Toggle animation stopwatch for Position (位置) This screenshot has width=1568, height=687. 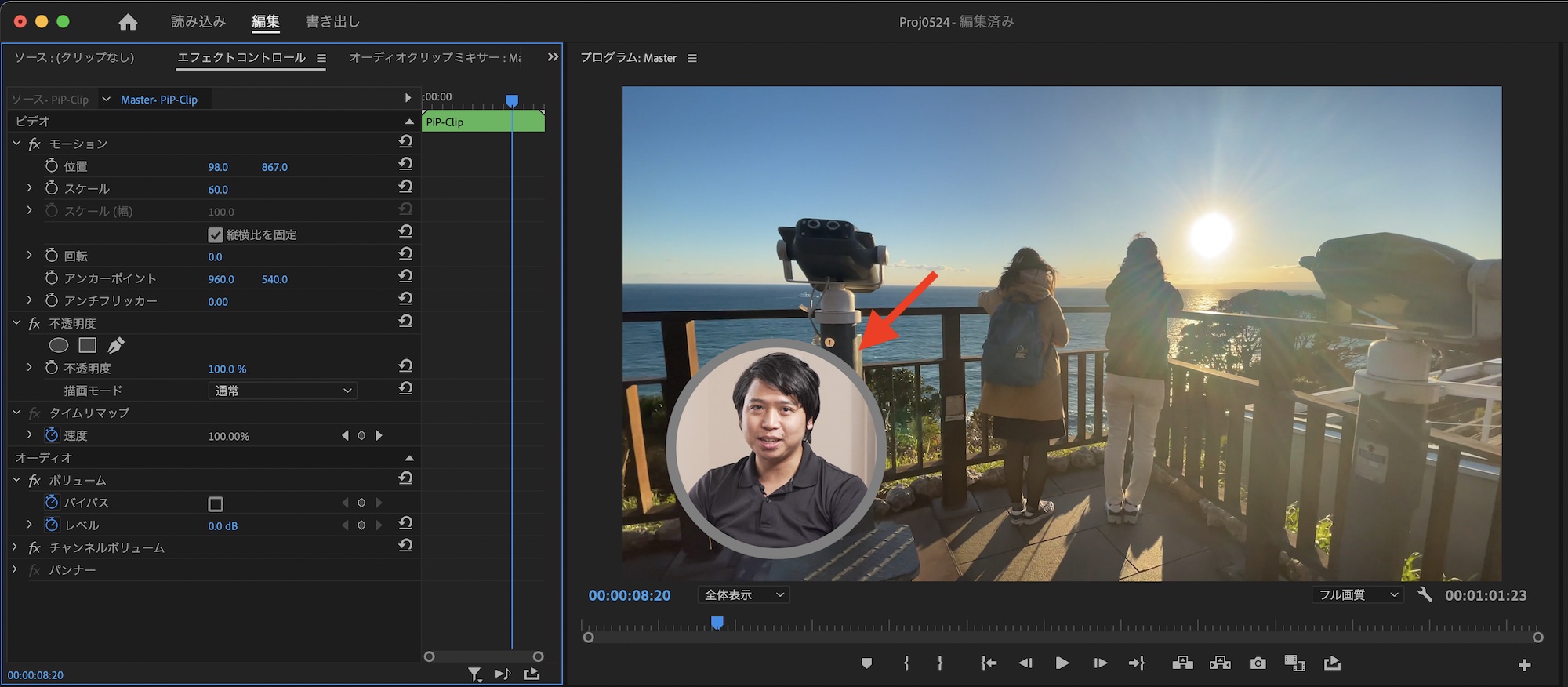pyautogui.click(x=52, y=165)
